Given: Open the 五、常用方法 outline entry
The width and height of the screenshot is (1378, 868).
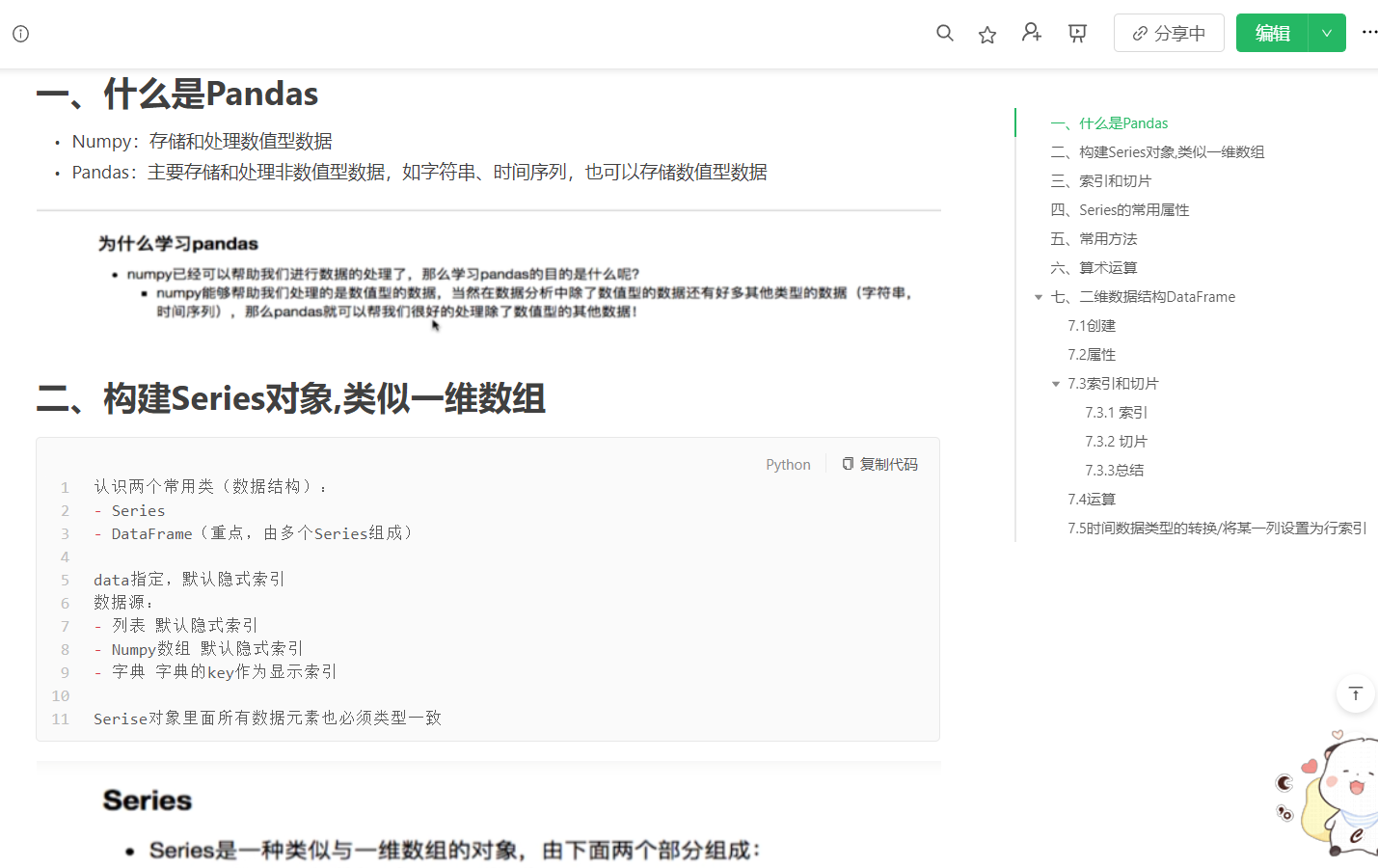Looking at the screenshot, I should 1094,238.
